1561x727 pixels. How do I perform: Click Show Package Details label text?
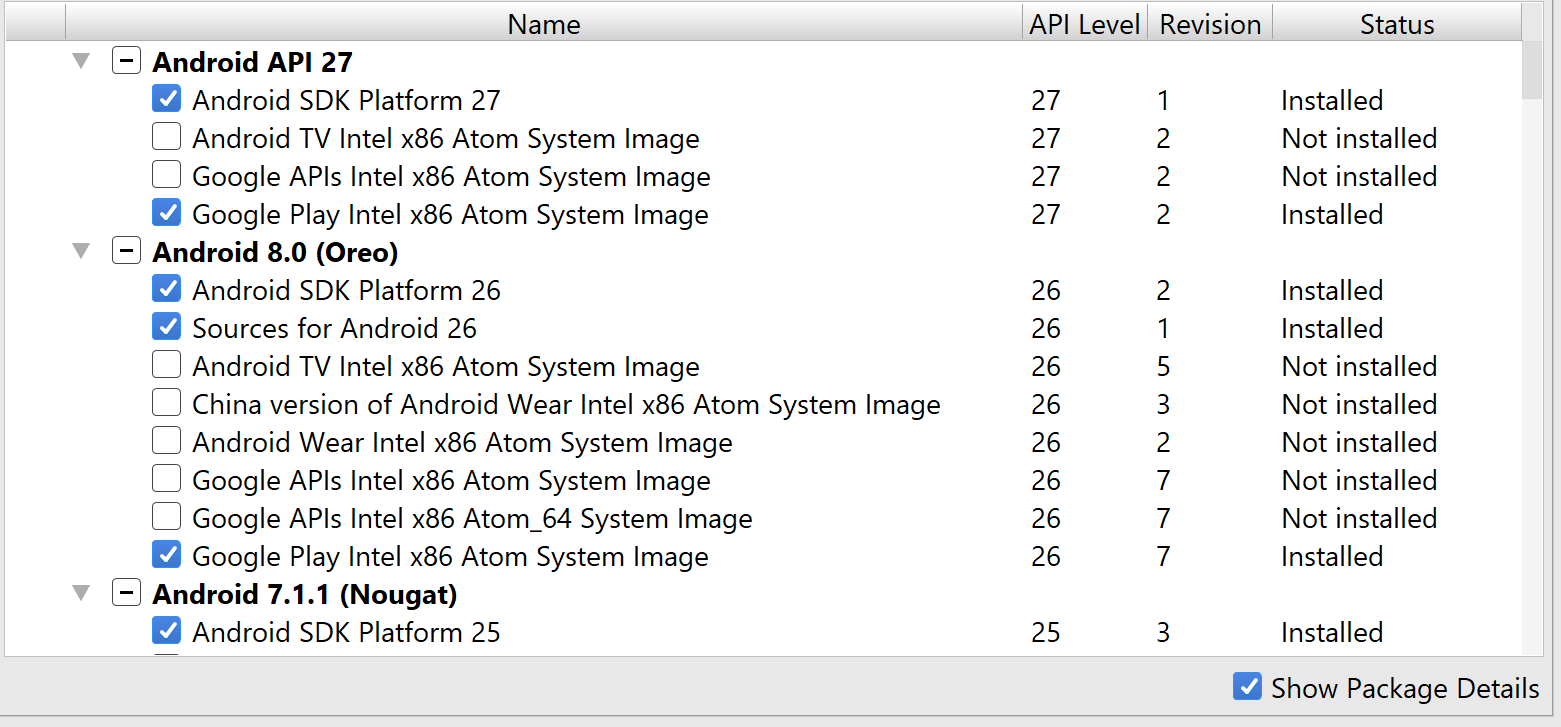tap(1405, 688)
